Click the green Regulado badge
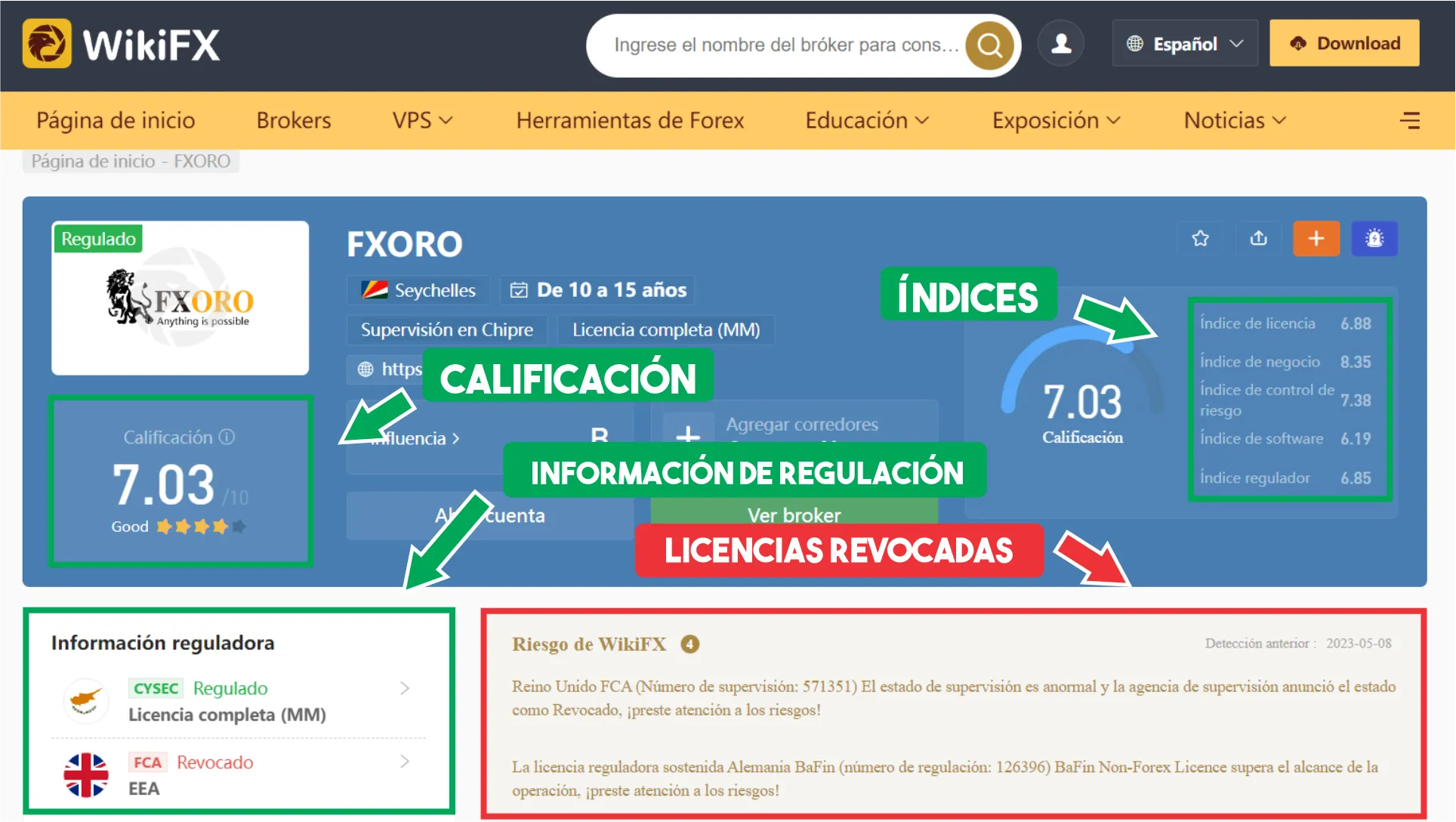The width and height of the screenshot is (1456, 822). (x=98, y=239)
